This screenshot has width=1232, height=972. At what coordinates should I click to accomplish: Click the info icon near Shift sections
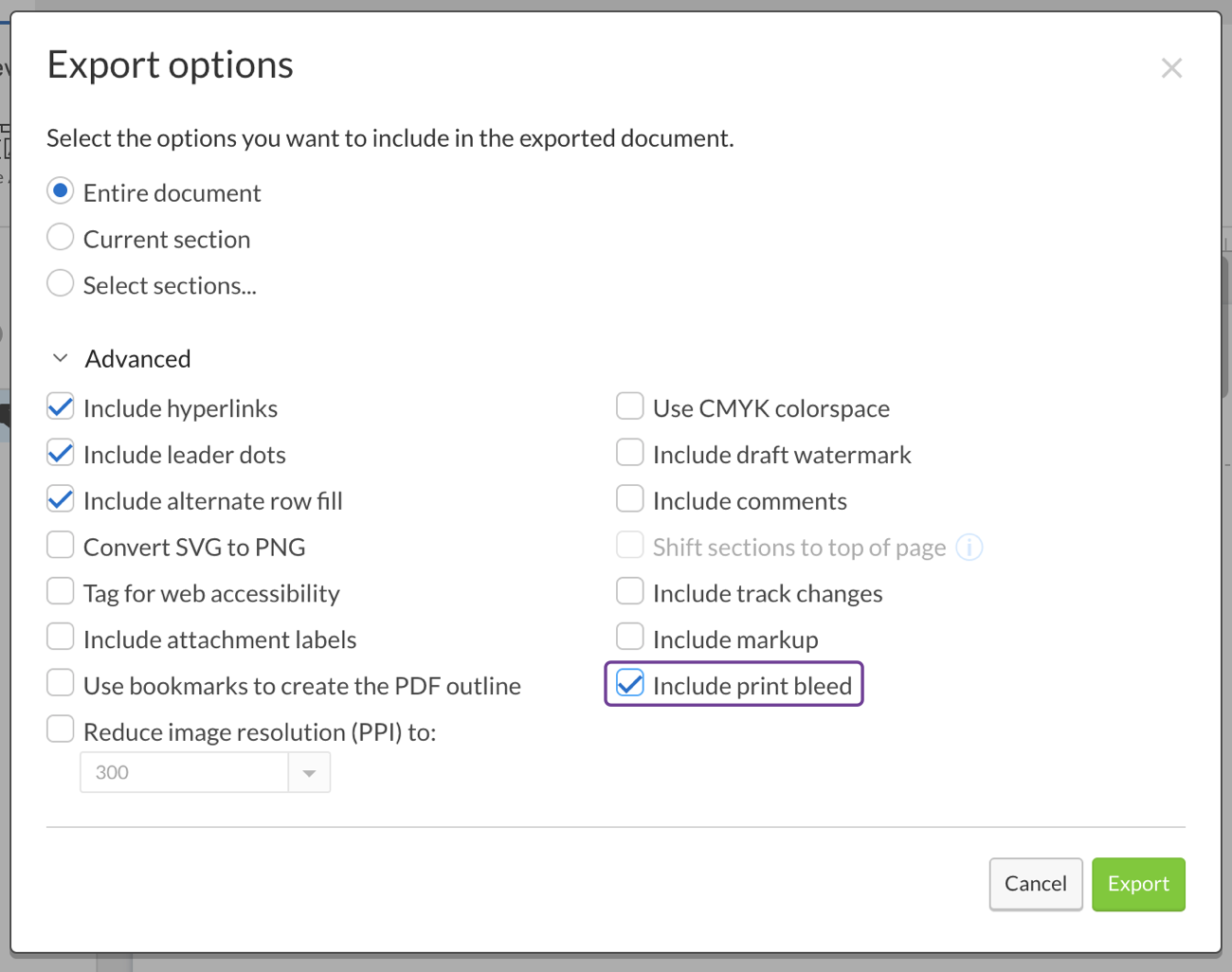coord(969,547)
